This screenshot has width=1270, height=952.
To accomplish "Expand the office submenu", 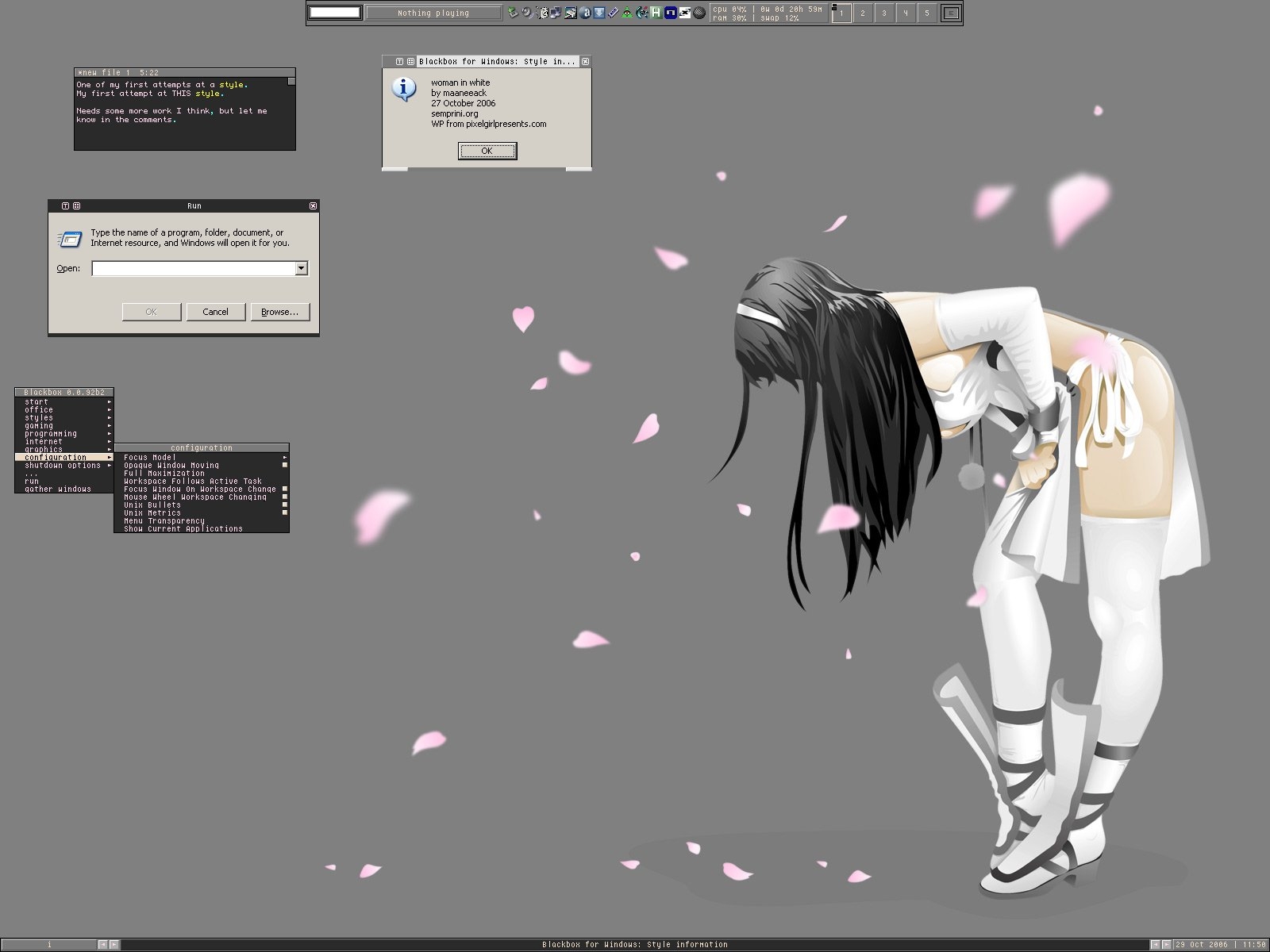I will (x=64, y=409).
